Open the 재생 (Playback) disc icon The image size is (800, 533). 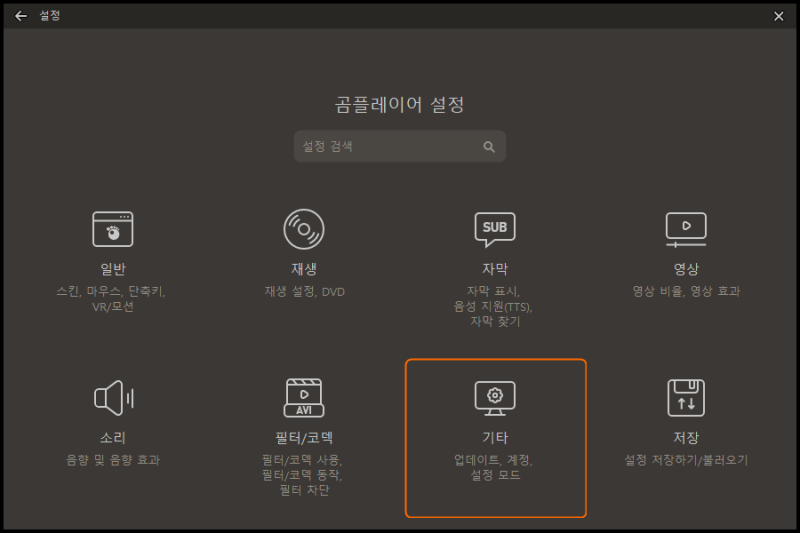304,229
